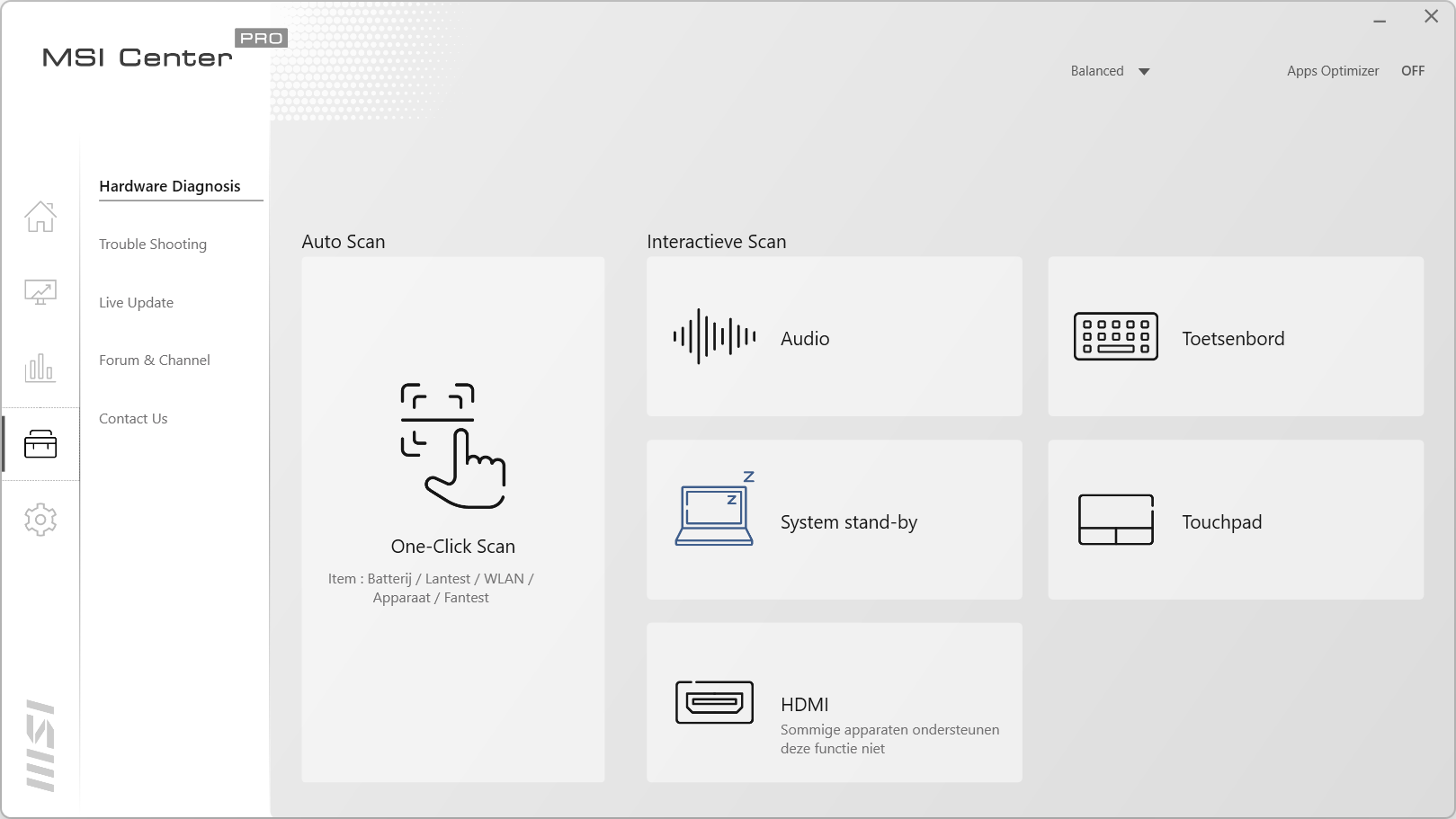Open the Balanced scenario selector

pos(1097,71)
